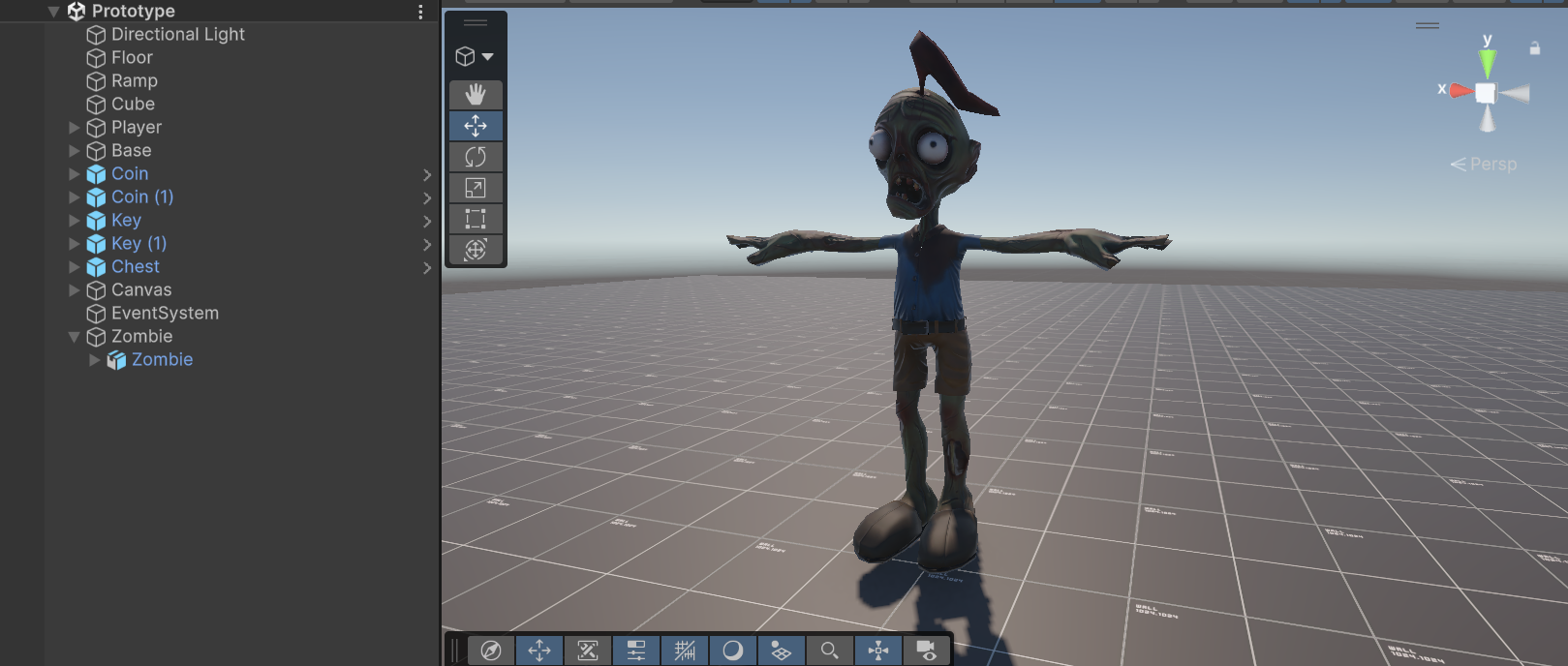
Task: Click the green Y axis cone on gizmo
Action: pyautogui.click(x=1487, y=64)
